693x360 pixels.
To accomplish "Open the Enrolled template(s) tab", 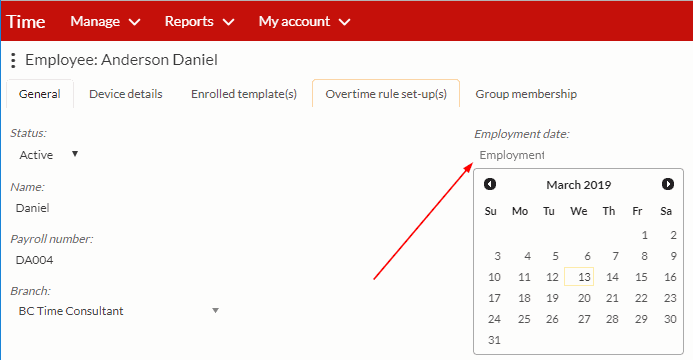I will (x=244, y=94).
